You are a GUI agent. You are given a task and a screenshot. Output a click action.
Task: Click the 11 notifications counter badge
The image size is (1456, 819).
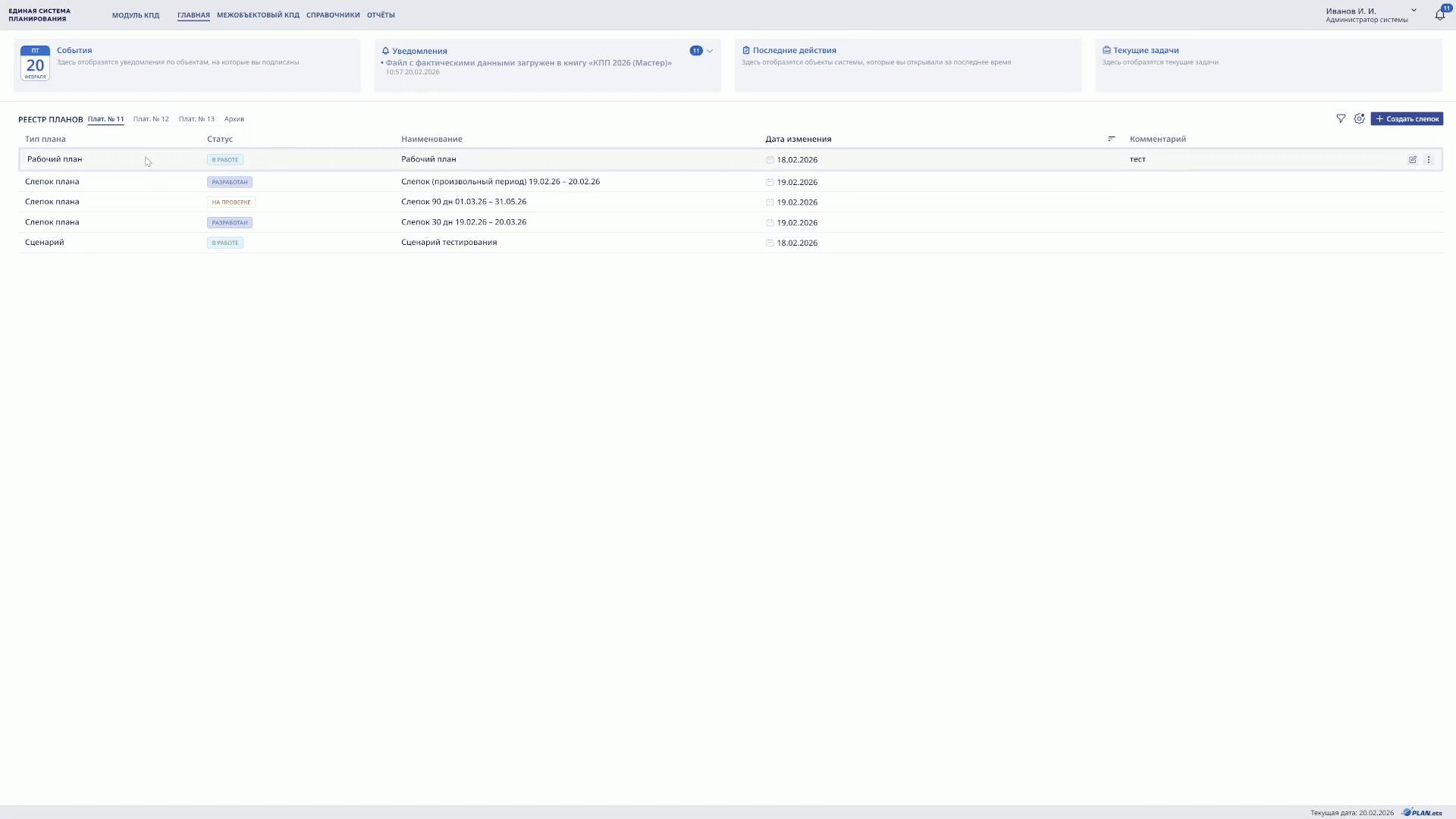point(695,51)
